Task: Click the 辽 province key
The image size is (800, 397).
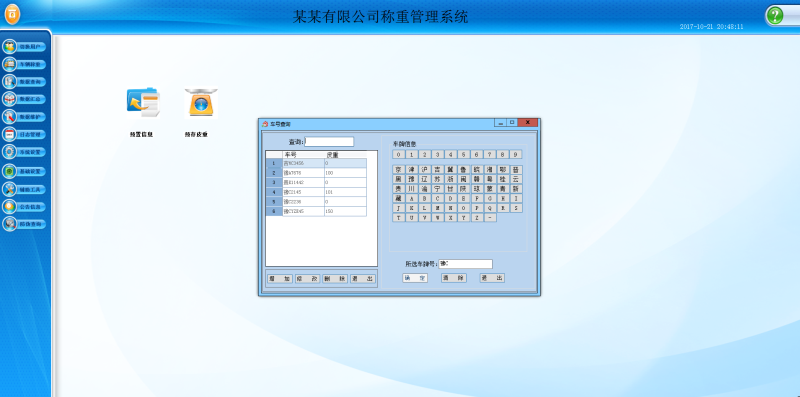Action: pyautogui.click(x=424, y=179)
